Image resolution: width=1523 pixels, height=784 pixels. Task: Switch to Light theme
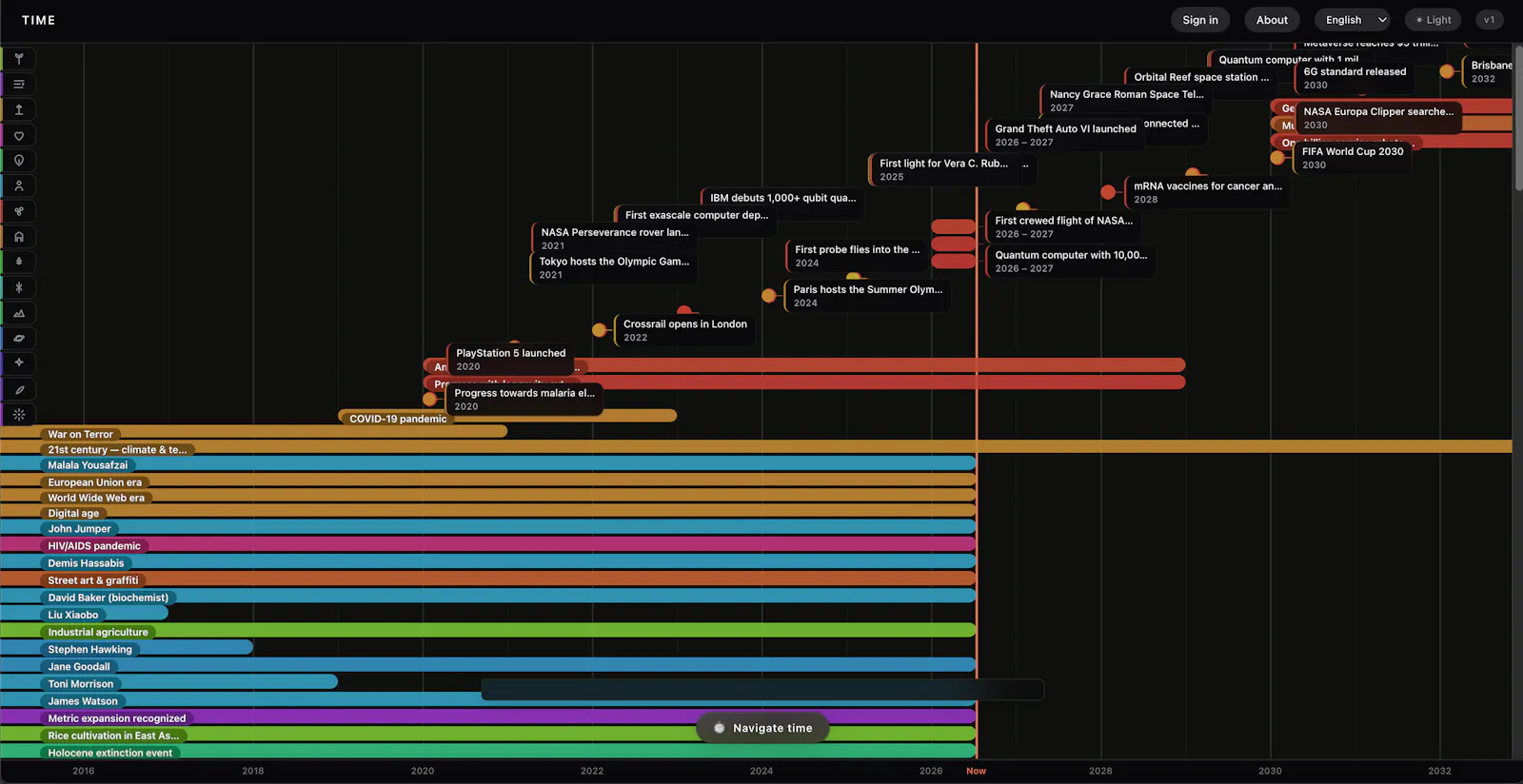point(1433,20)
